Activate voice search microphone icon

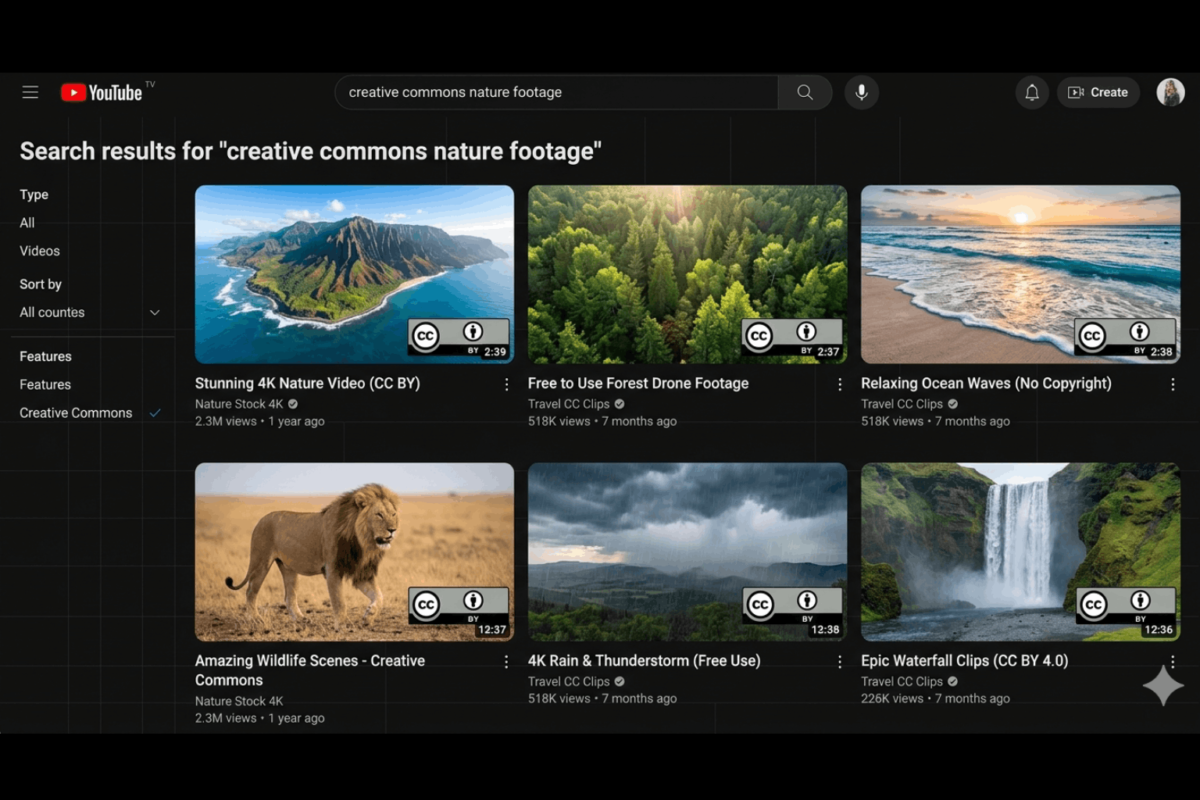point(861,92)
